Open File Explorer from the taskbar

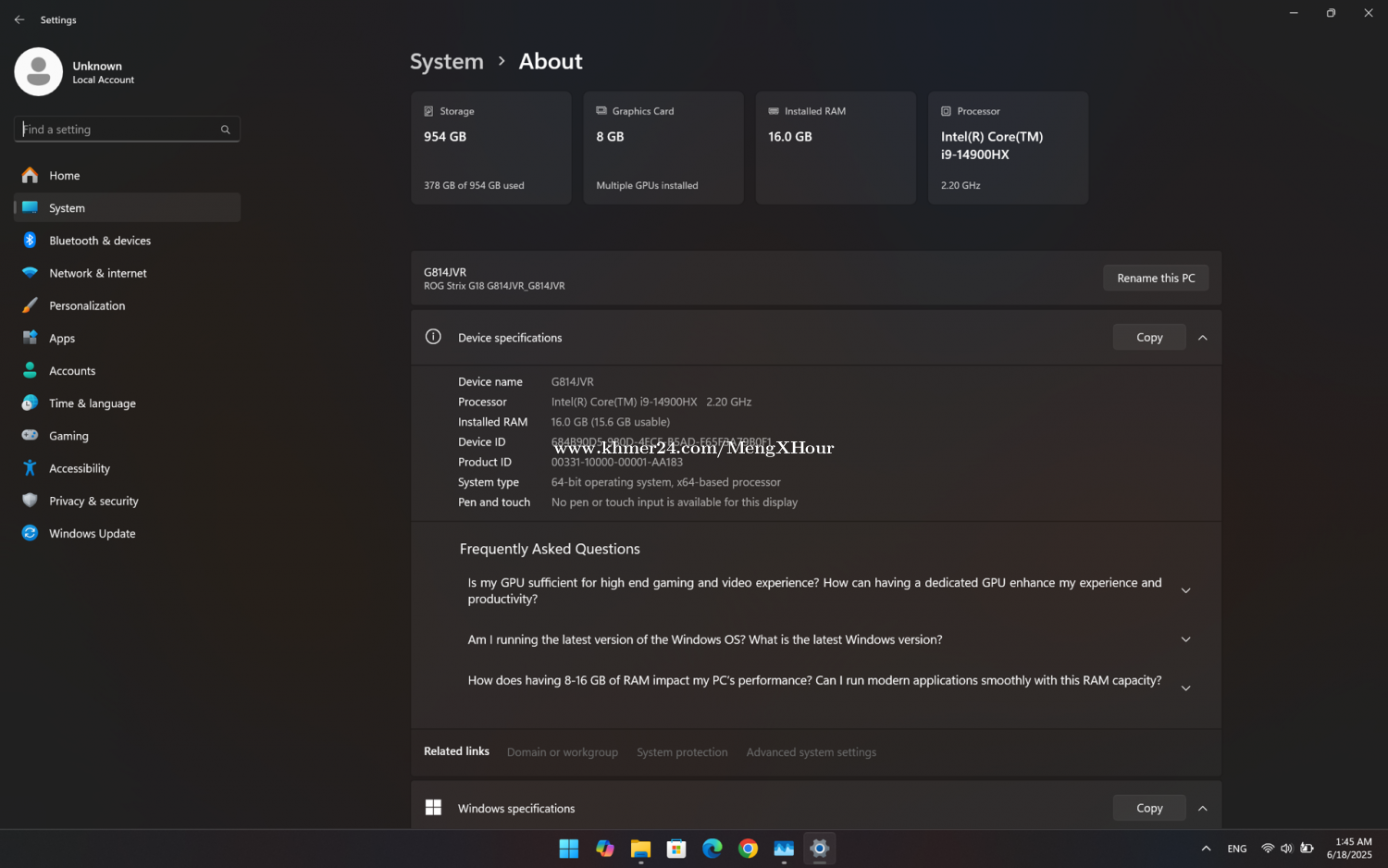click(640, 849)
